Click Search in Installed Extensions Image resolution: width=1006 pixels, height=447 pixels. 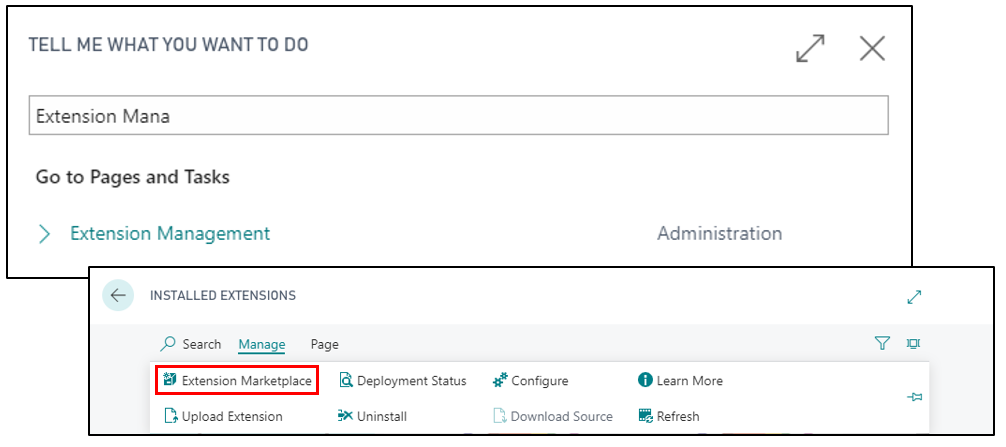[x=191, y=344]
